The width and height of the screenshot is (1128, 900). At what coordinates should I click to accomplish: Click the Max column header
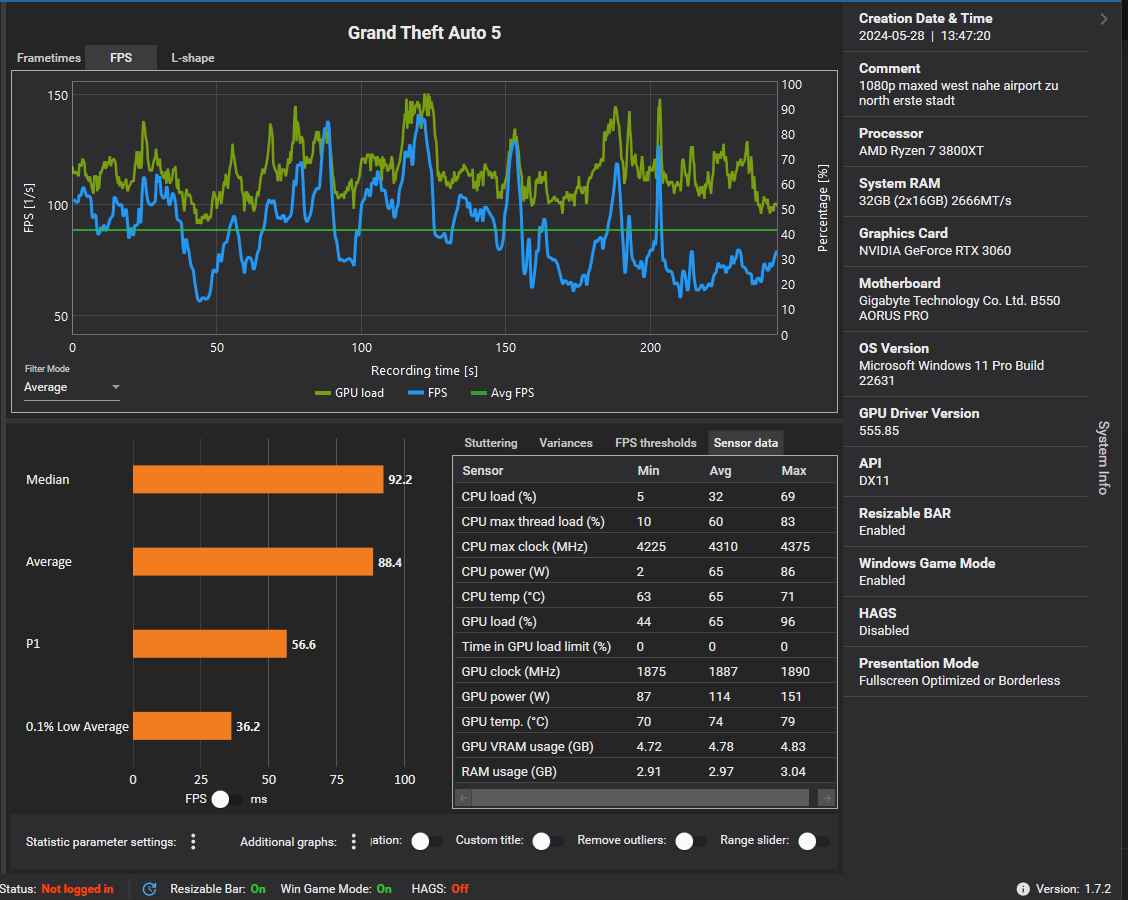pos(793,471)
